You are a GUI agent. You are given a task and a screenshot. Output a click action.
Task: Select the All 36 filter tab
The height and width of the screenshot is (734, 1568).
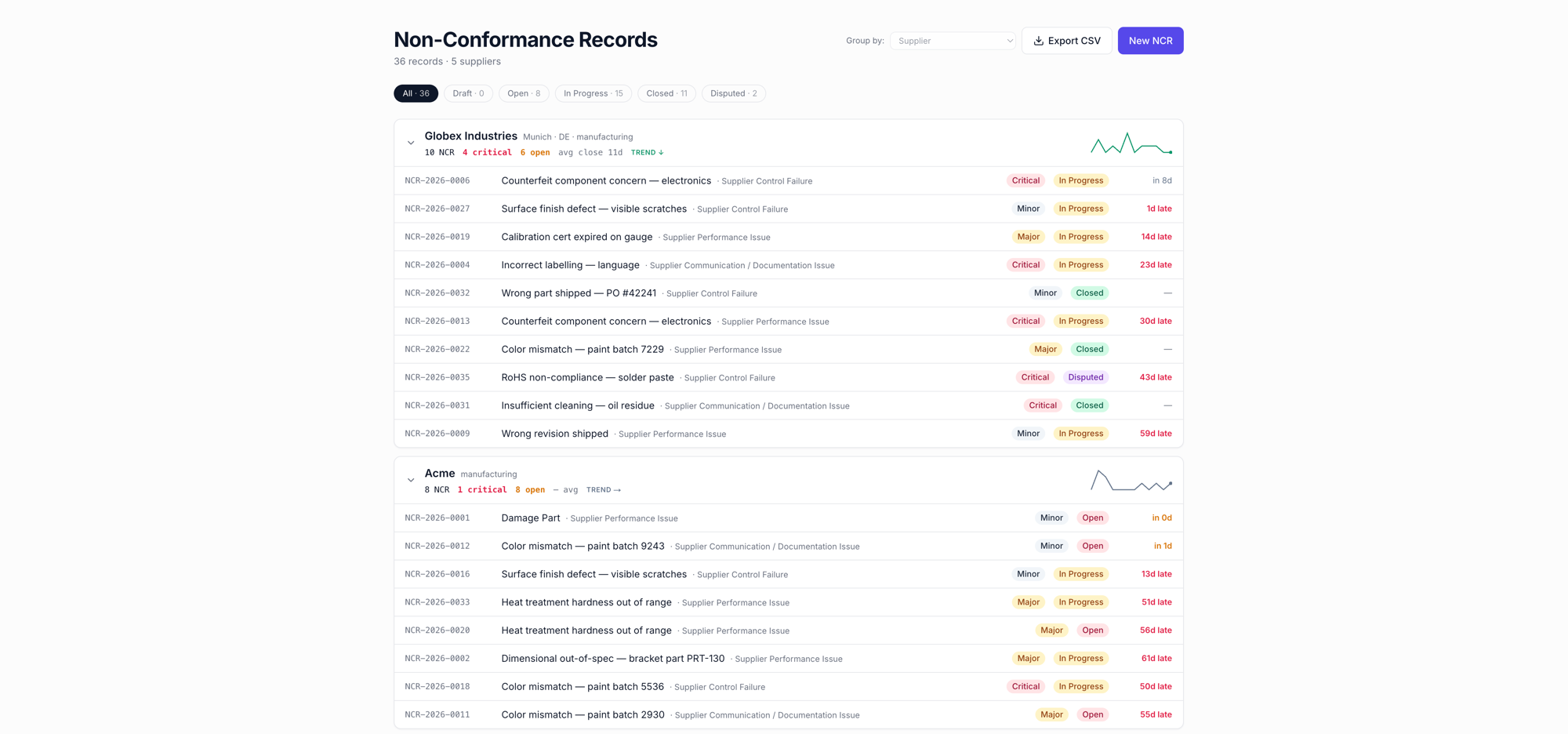click(x=416, y=93)
